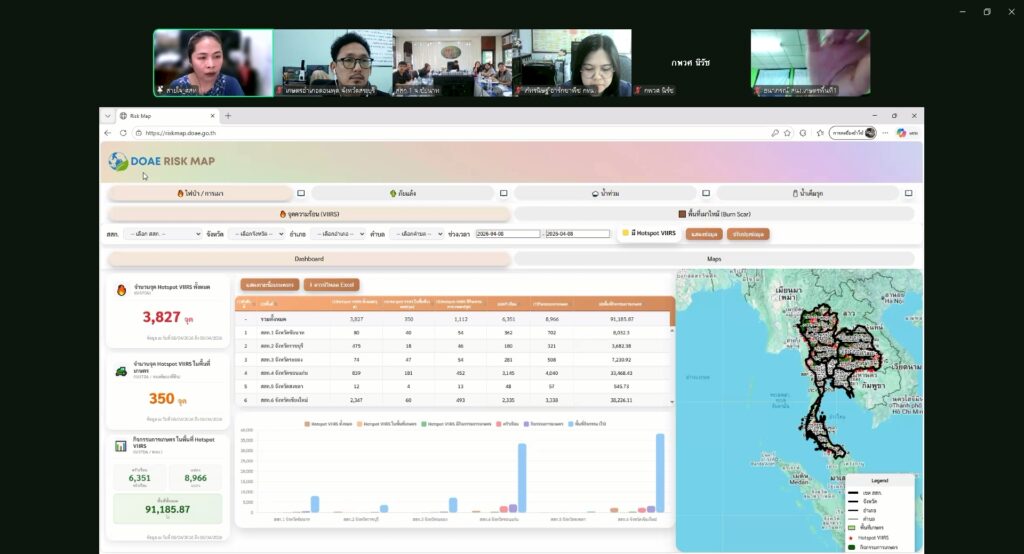This screenshot has width=1024, height=554.
Task: Open the browser Copilot icon
Action: (x=901, y=133)
